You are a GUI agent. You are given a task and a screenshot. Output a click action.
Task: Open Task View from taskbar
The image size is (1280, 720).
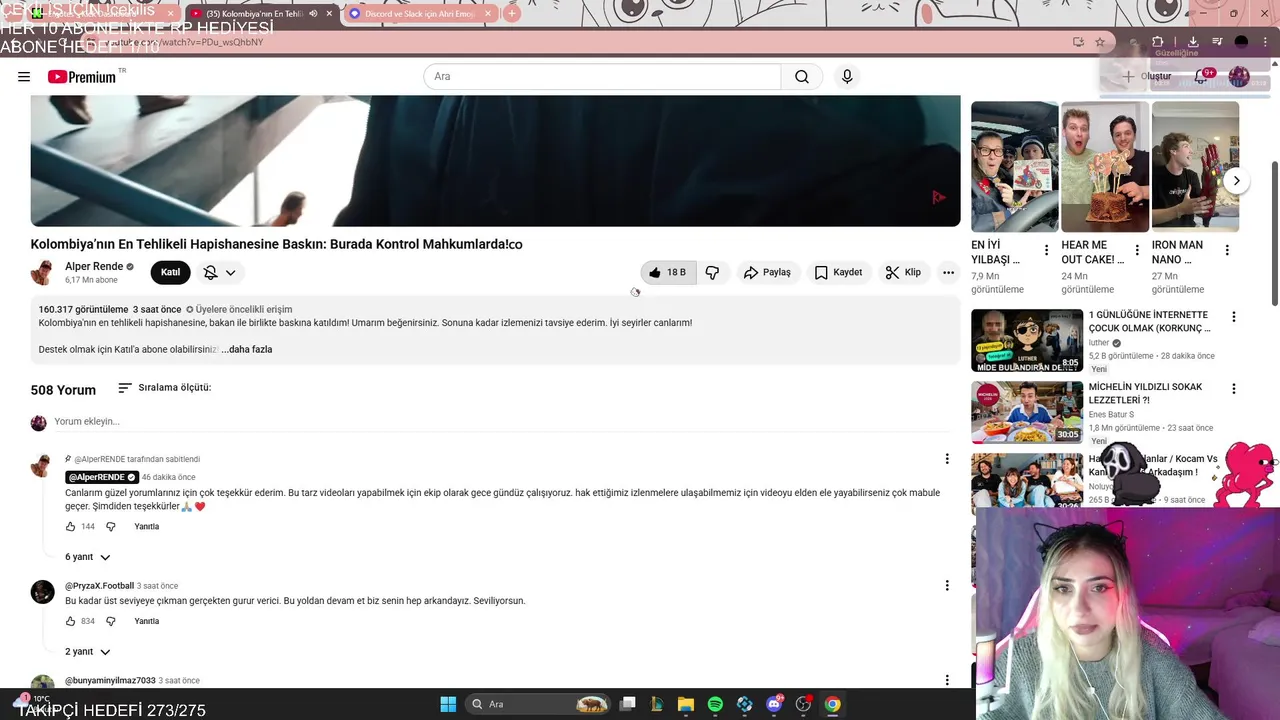(x=628, y=704)
